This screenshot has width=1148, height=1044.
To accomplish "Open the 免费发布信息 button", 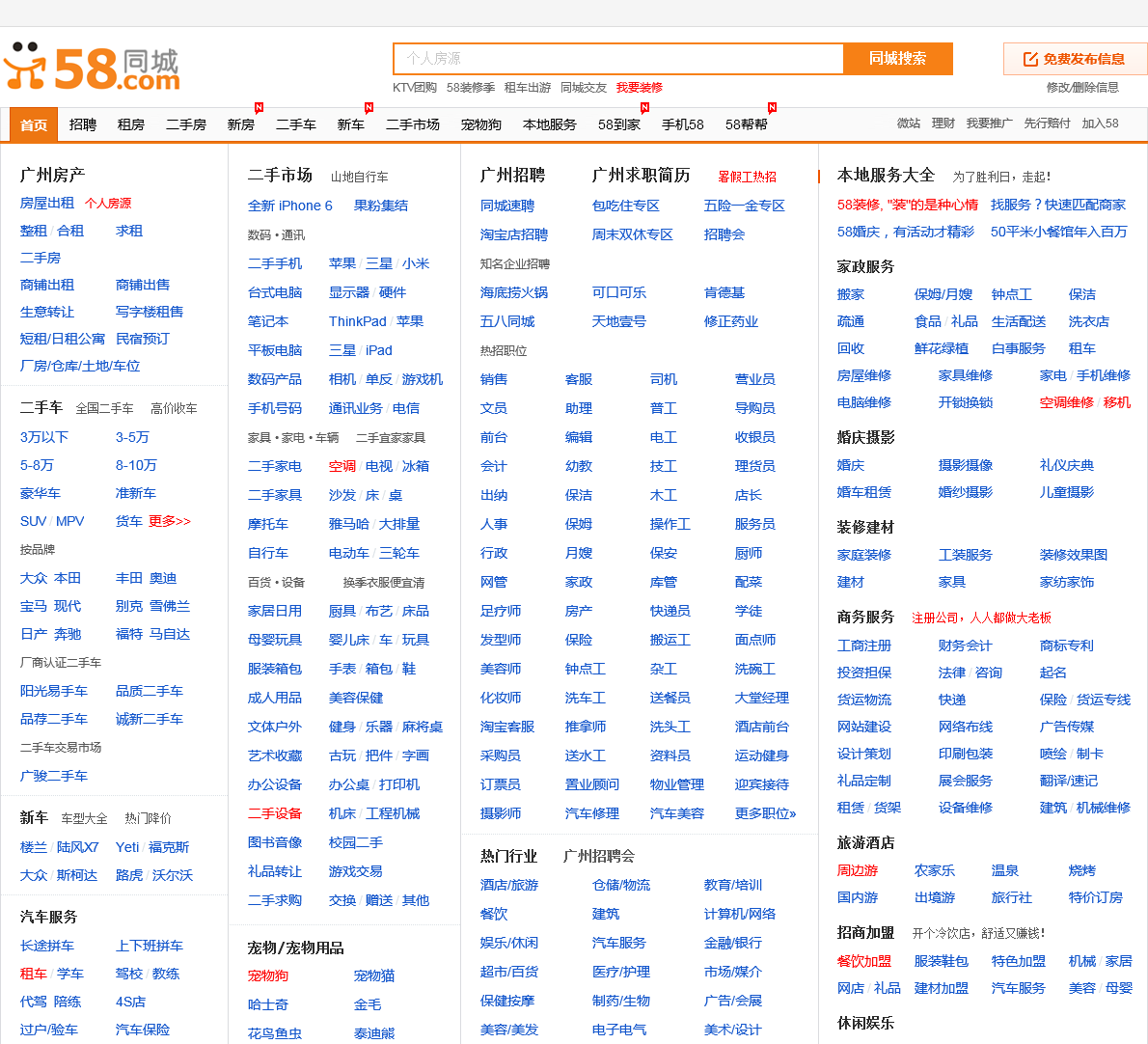I will [1075, 59].
